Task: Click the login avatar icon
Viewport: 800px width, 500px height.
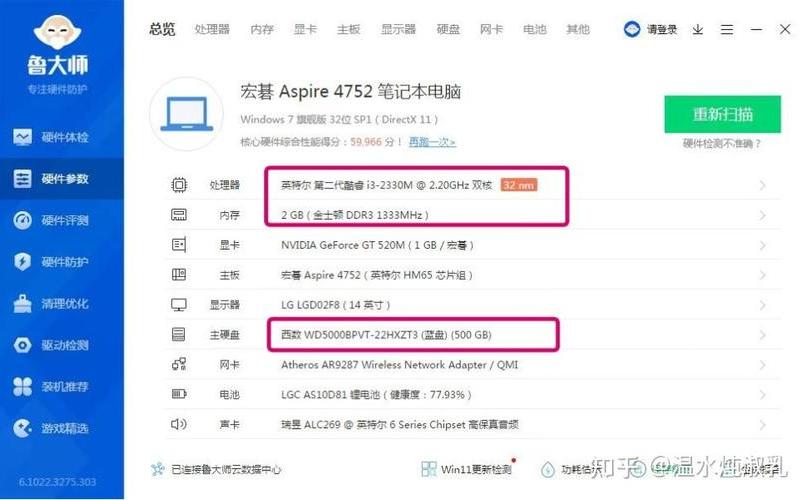Action: click(x=632, y=30)
